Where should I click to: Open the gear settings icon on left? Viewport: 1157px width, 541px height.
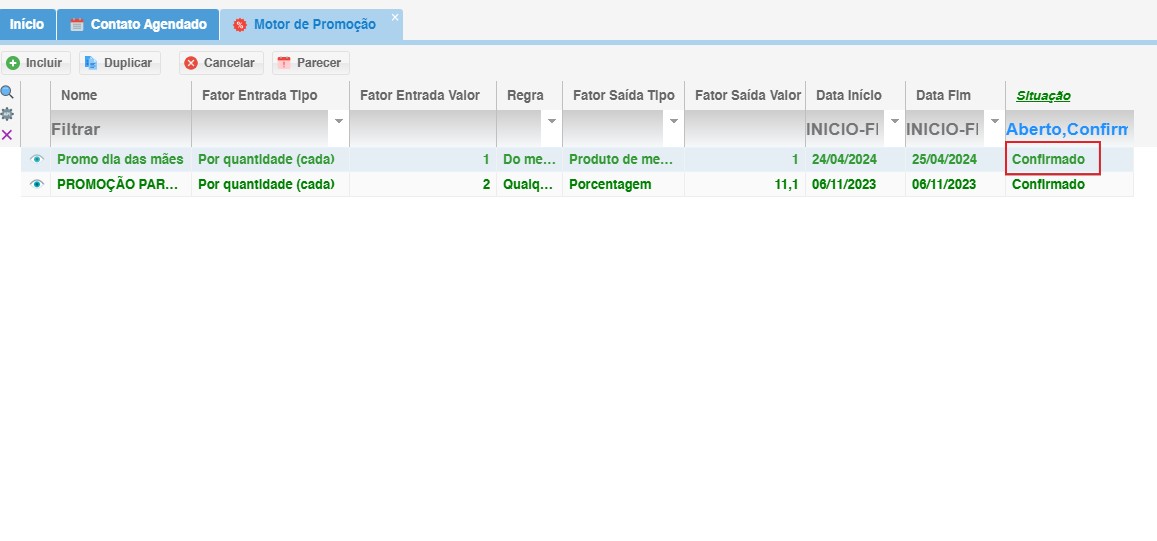tap(7, 114)
